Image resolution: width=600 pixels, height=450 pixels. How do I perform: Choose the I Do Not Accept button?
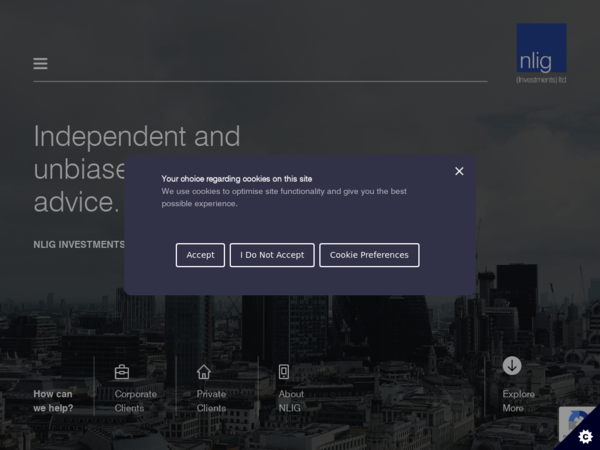272,255
